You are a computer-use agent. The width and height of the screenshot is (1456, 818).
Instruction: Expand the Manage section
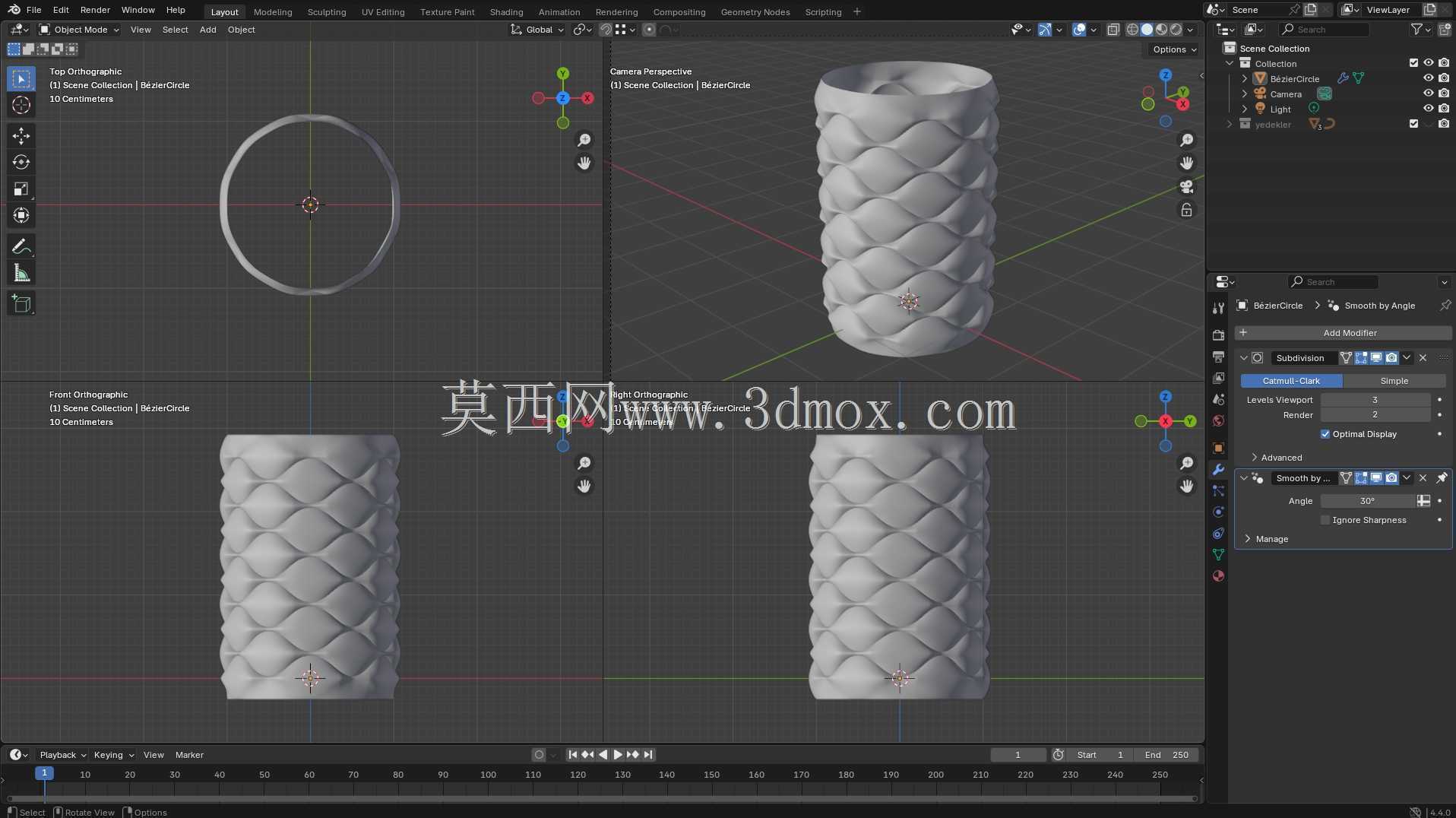point(1267,539)
